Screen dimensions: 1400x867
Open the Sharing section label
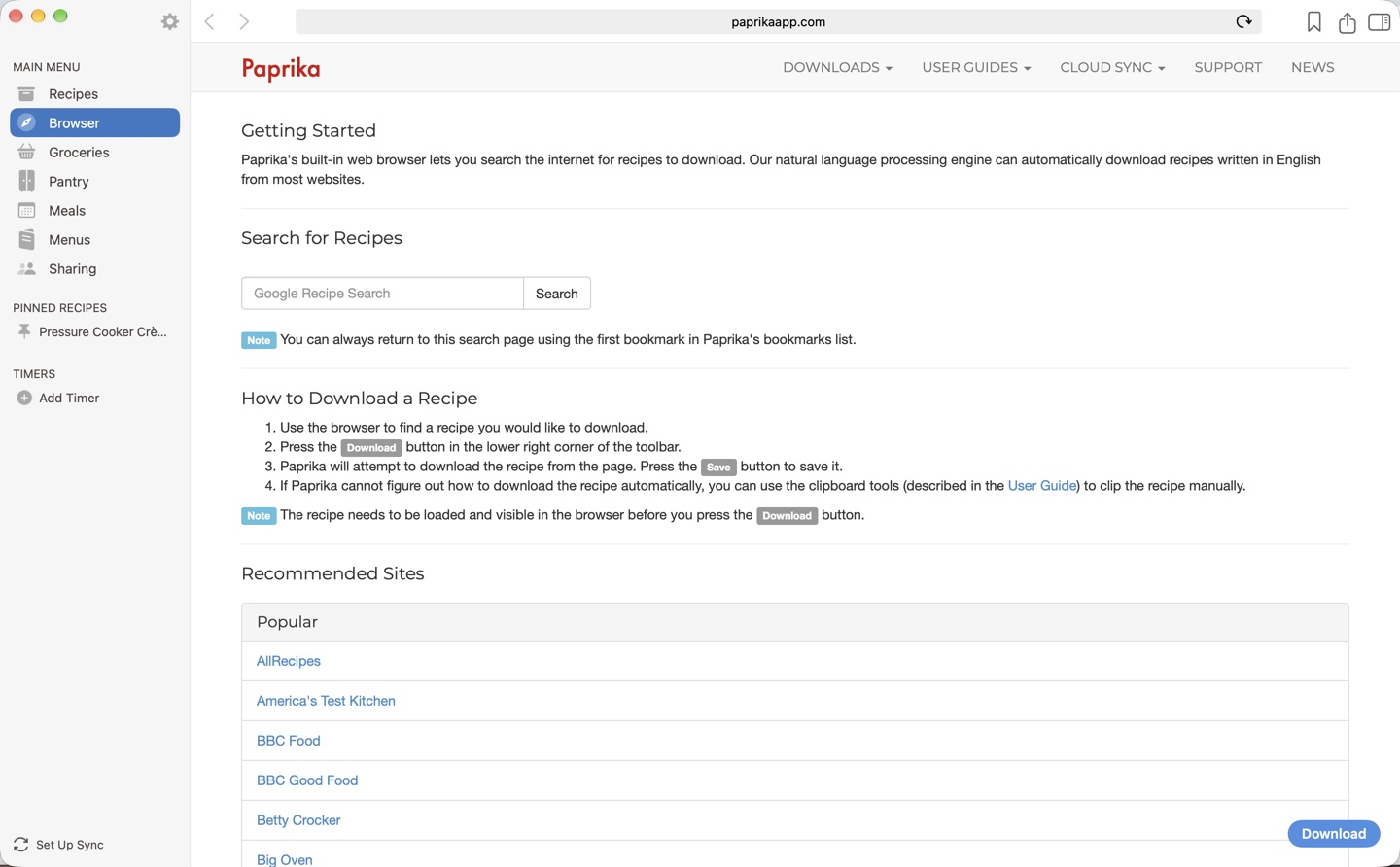[72, 269]
